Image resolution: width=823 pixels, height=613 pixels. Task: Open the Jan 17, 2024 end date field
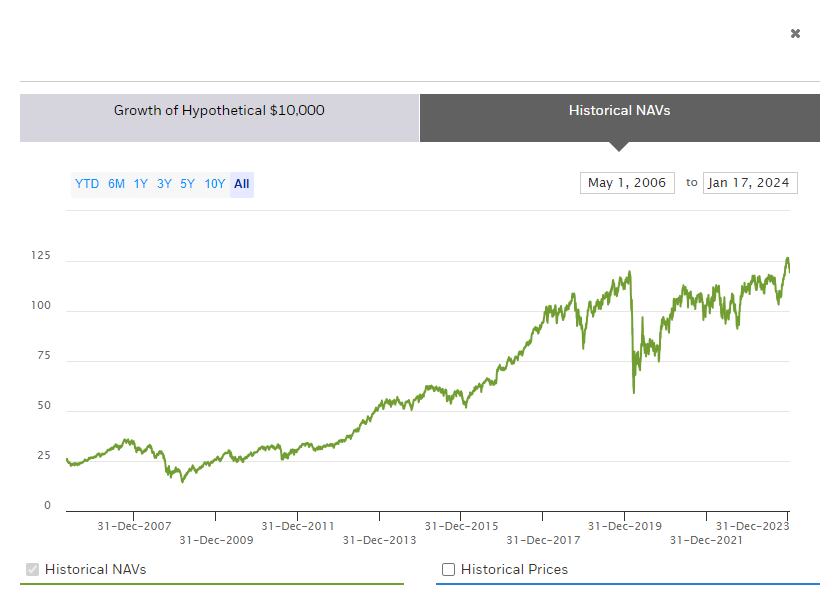click(x=750, y=183)
